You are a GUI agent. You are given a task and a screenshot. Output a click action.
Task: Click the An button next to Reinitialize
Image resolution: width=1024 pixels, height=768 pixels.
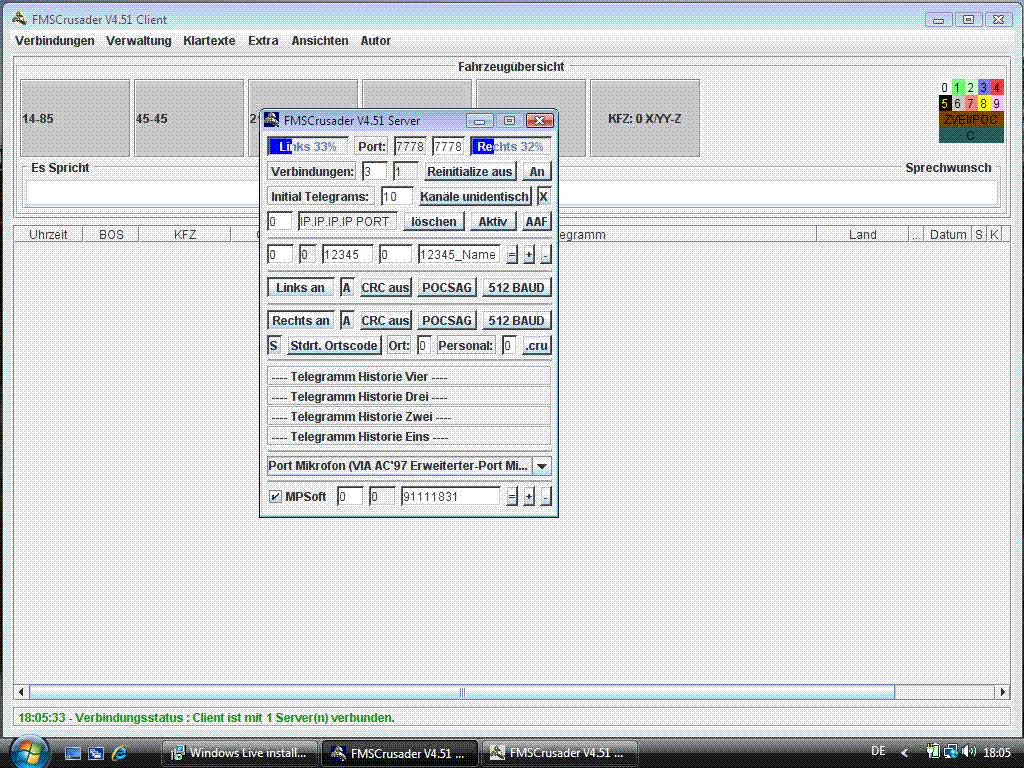(537, 172)
